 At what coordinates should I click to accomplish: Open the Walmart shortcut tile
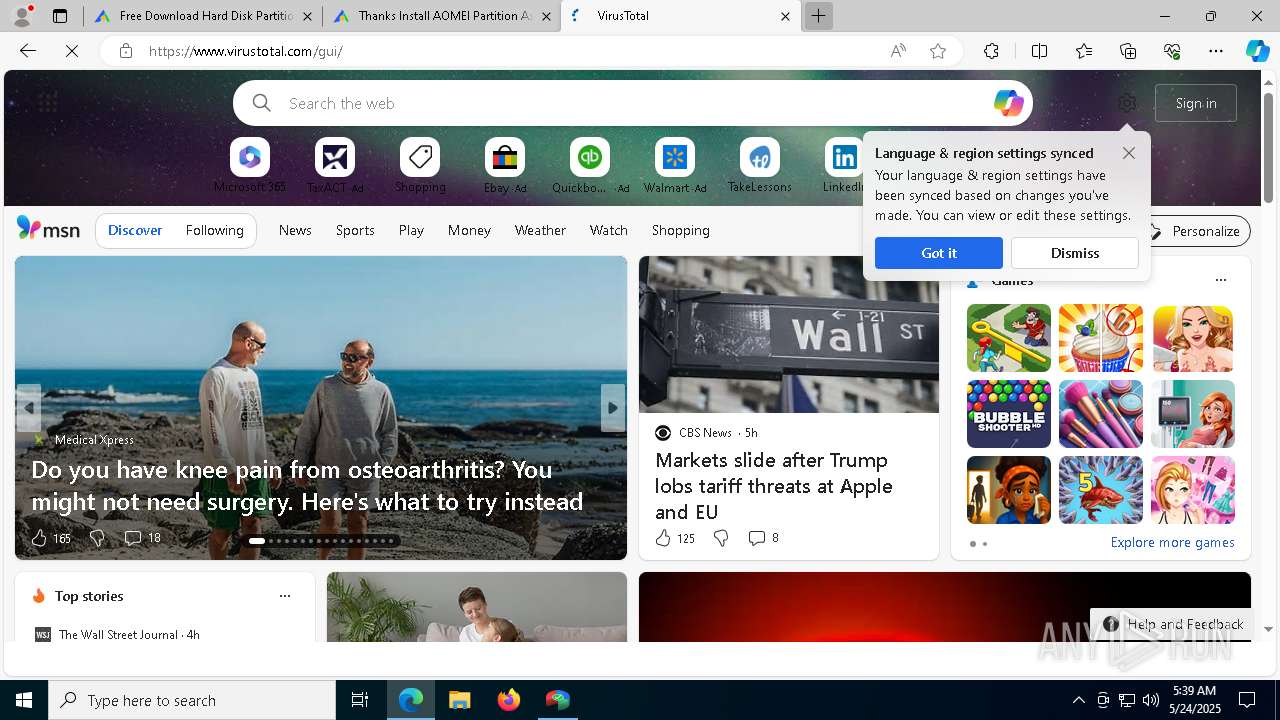coord(675,166)
